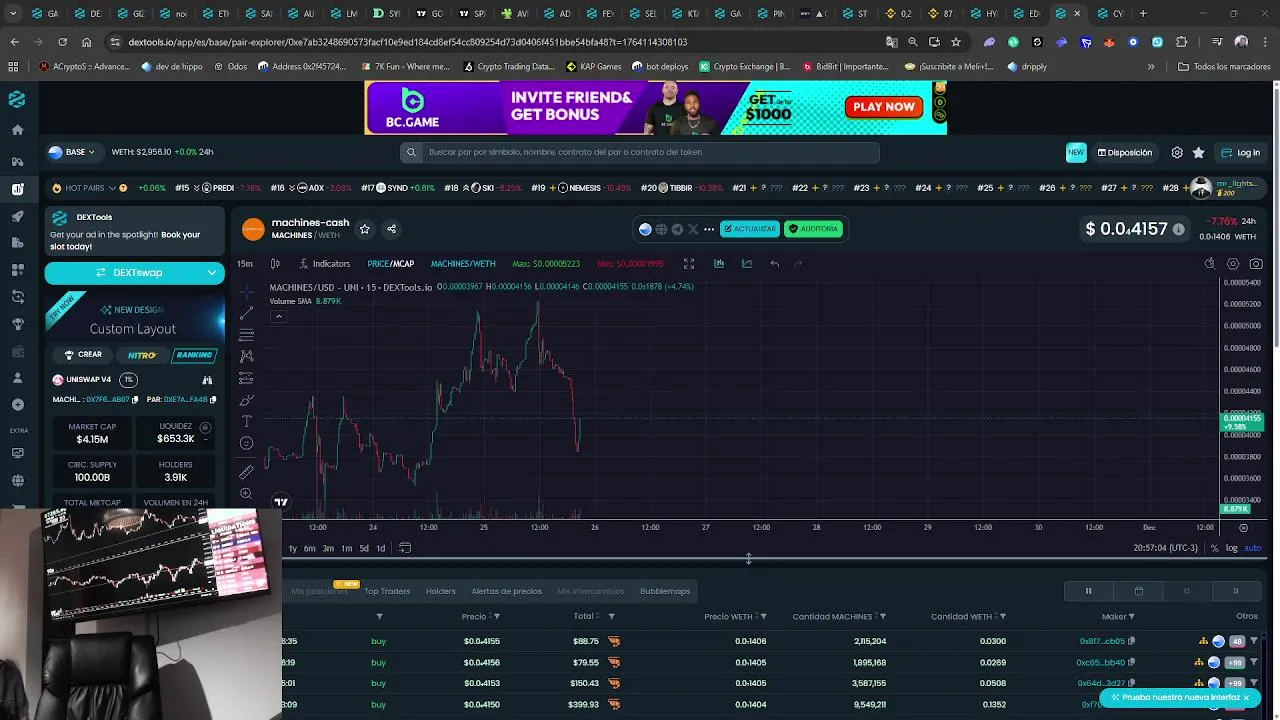Screen dimensions: 1280x720
Task: Open favorites star in the top header
Action: click(x=1198, y=153)
